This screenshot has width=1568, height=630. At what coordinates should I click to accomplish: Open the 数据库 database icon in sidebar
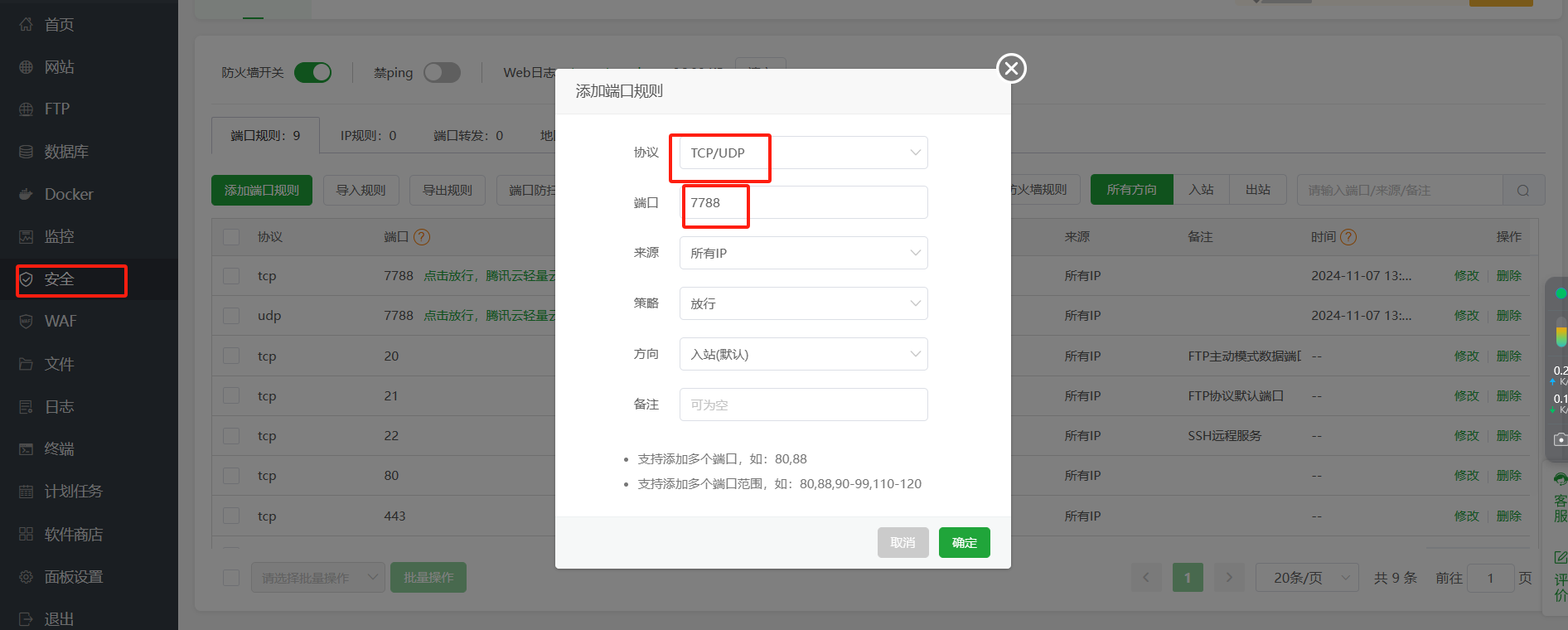tap(27, 152)
